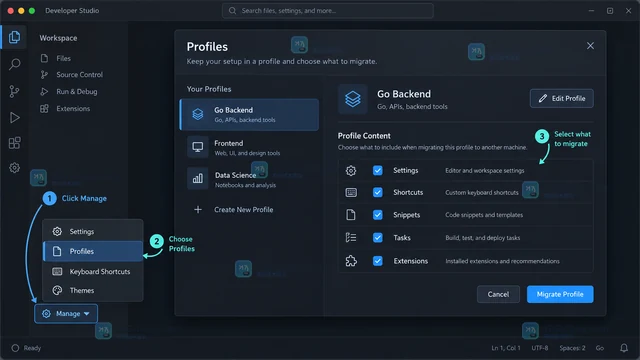Click the palette icon beside Themes
Screen dimensions: 640x360
pos(57,291)
